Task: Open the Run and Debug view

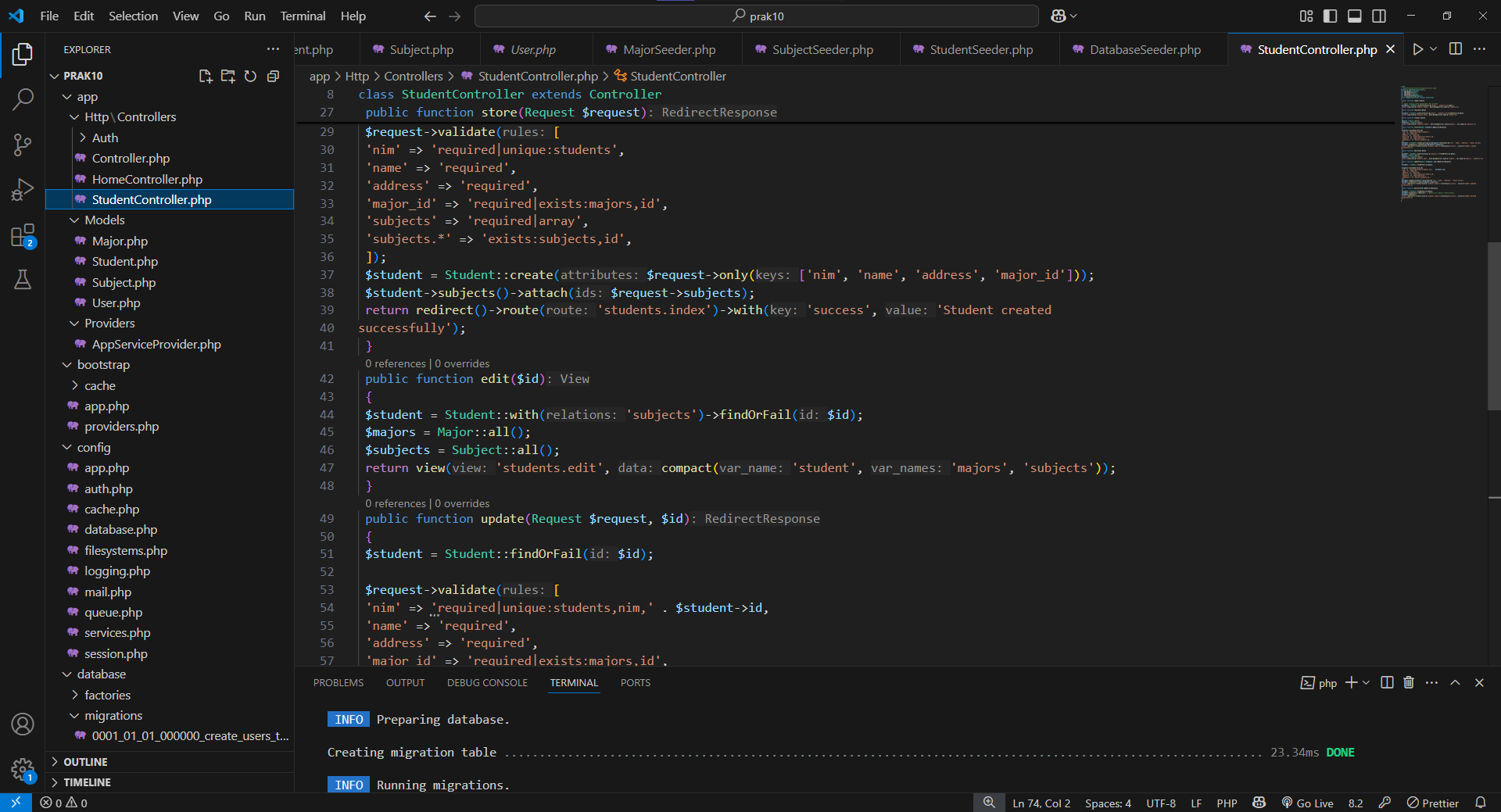Action: point(23,189)
